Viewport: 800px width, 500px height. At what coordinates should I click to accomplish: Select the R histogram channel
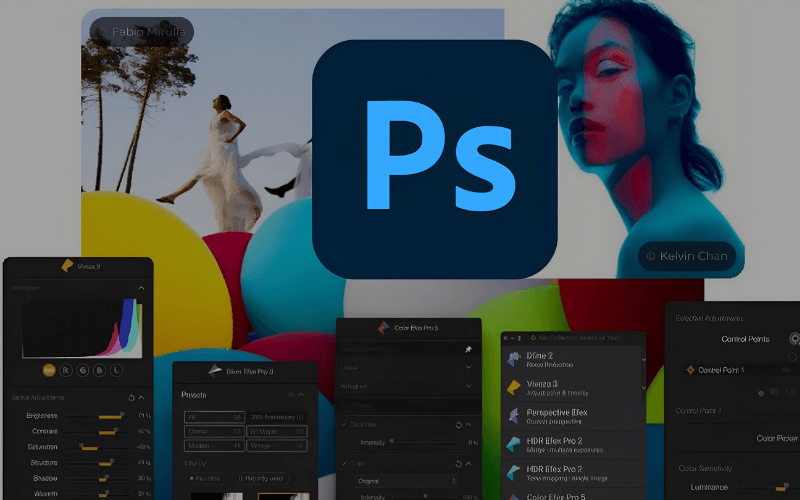(x=66, y=370)
